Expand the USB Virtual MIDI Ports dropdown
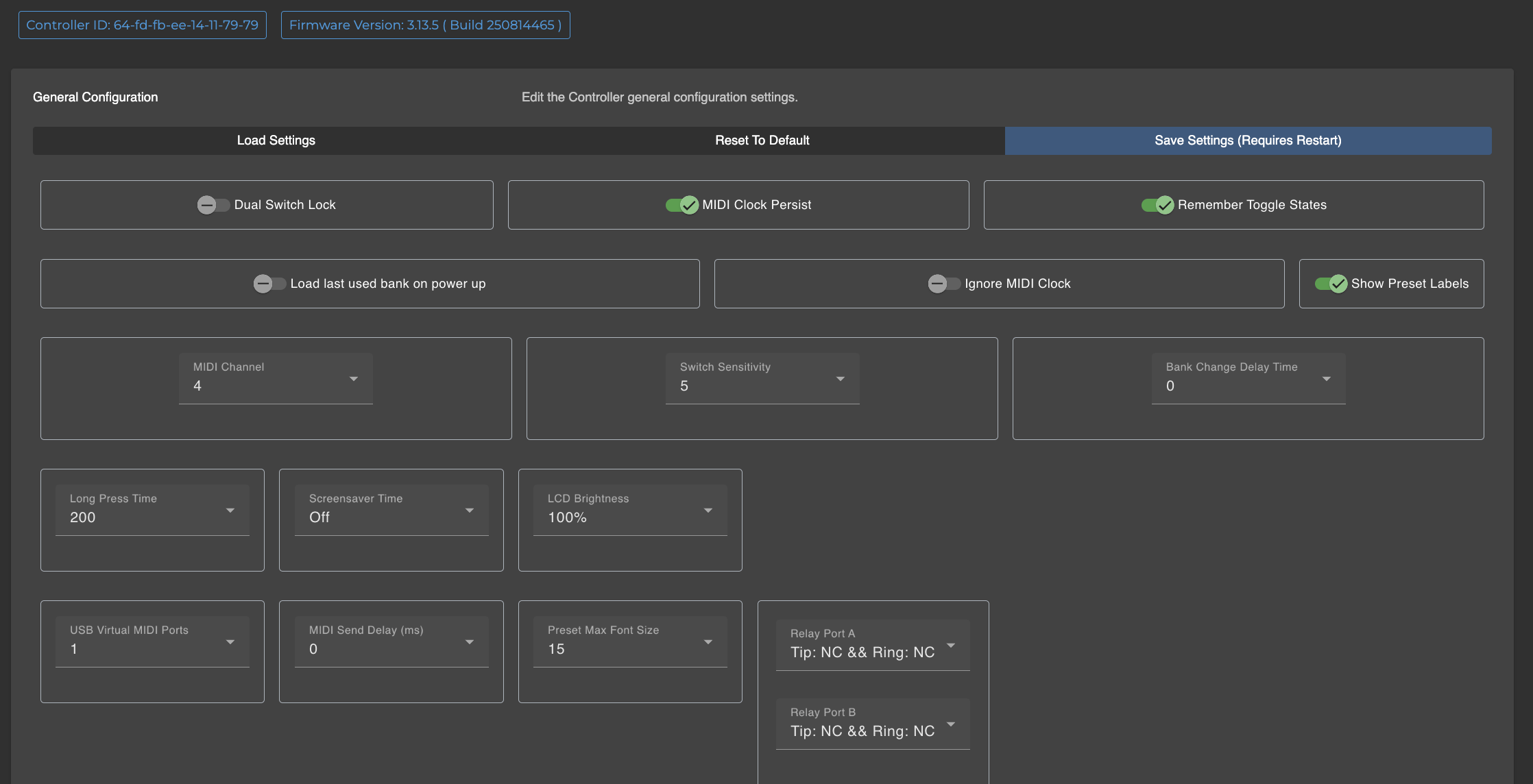 (x=152, y=641)
